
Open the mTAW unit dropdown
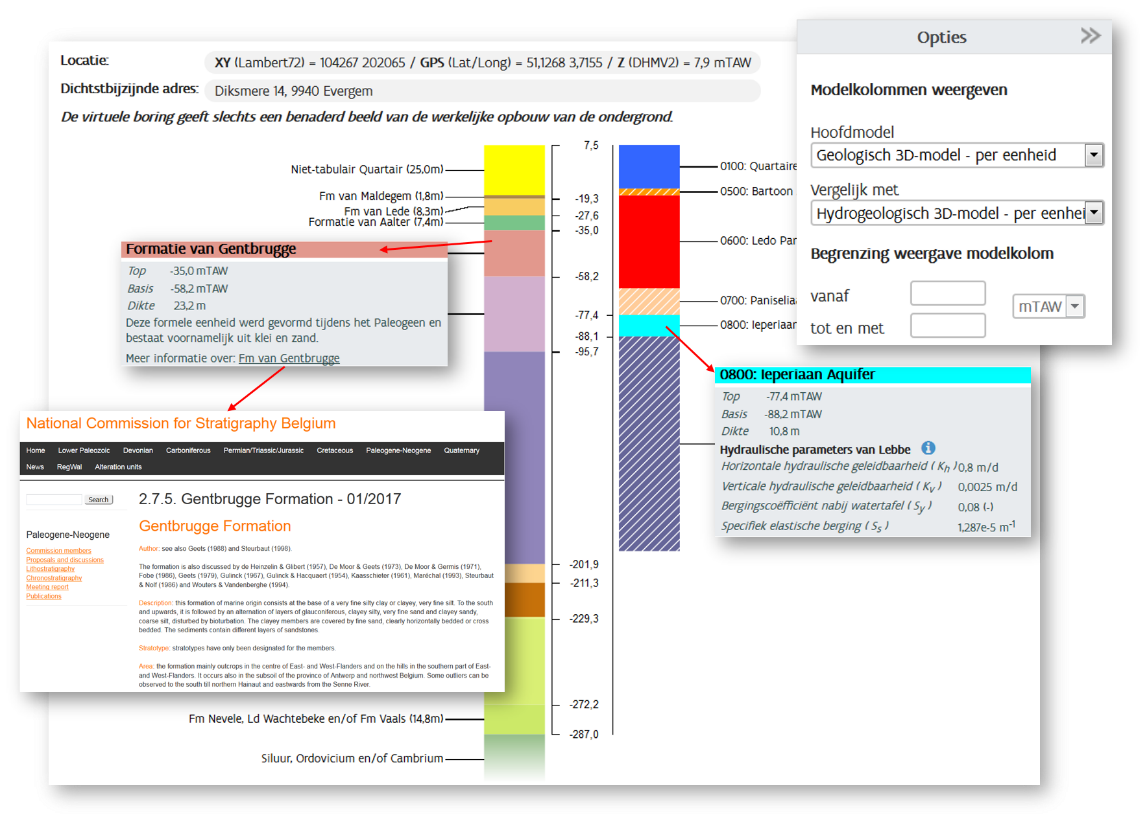[1075, 307]
